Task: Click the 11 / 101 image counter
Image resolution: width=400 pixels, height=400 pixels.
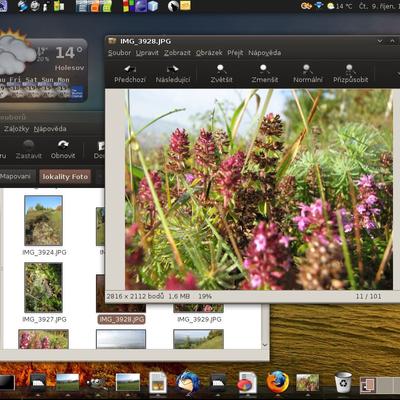Action: 368,296
